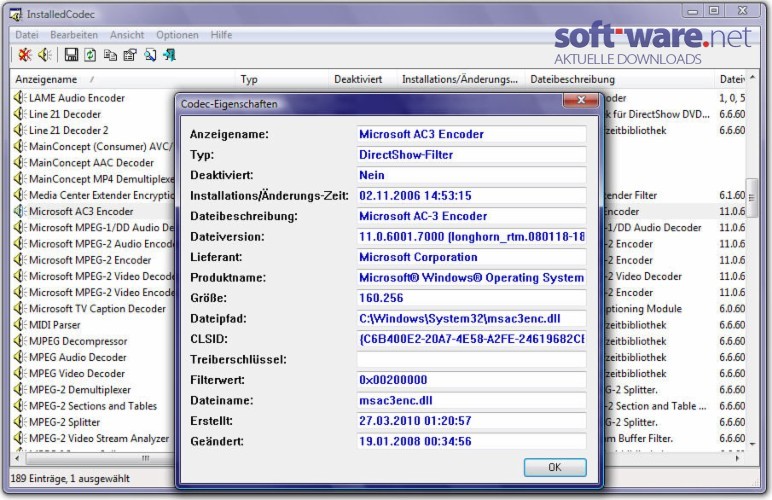The height and width of the screenshot is (500, 772).
Task: Sort by the Anzeigename column header
Action: (x=122, y=79)
